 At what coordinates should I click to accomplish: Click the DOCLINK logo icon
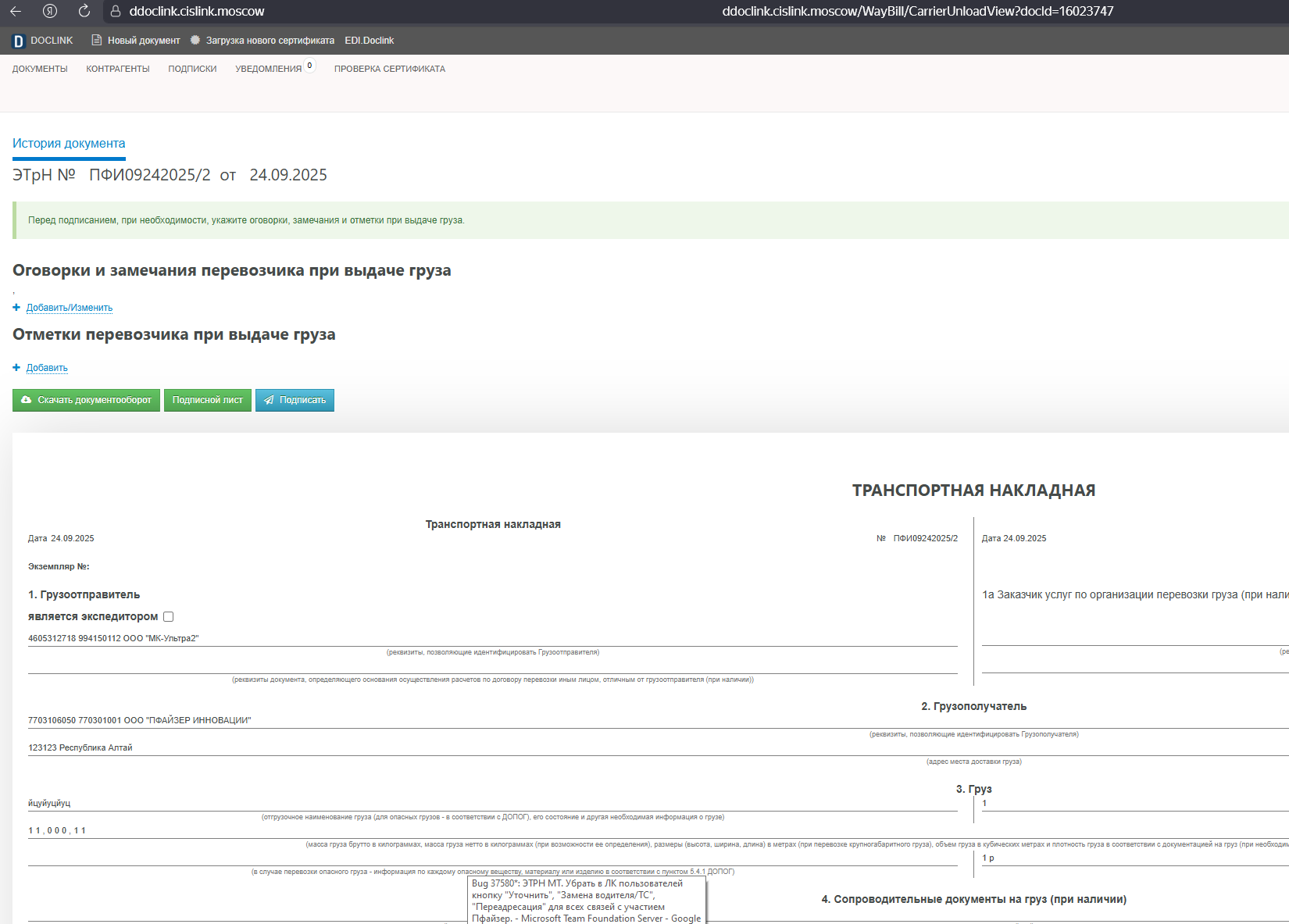pyautogui.click(x=19, y=41)
